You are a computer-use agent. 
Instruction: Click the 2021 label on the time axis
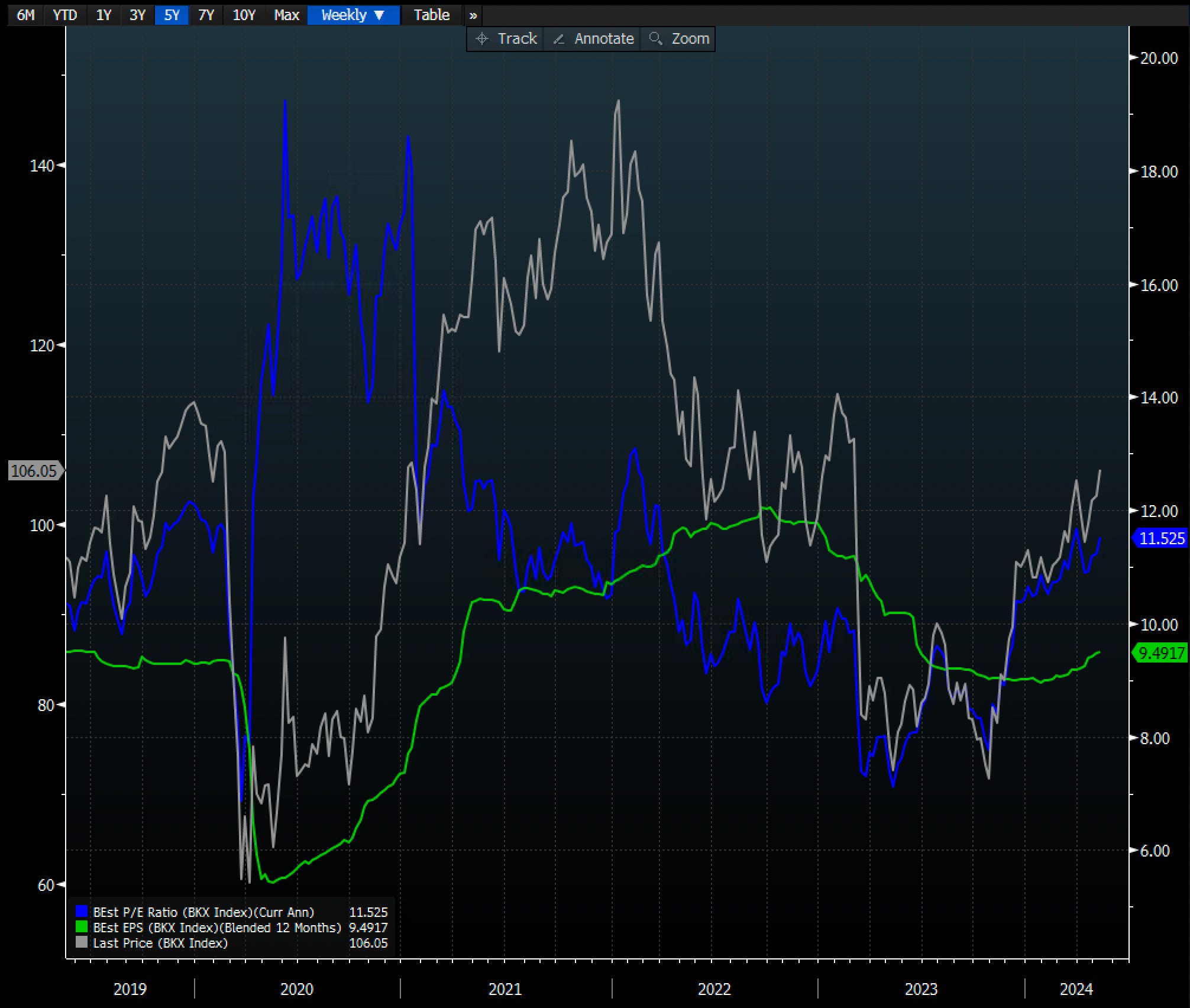point(505,988)
